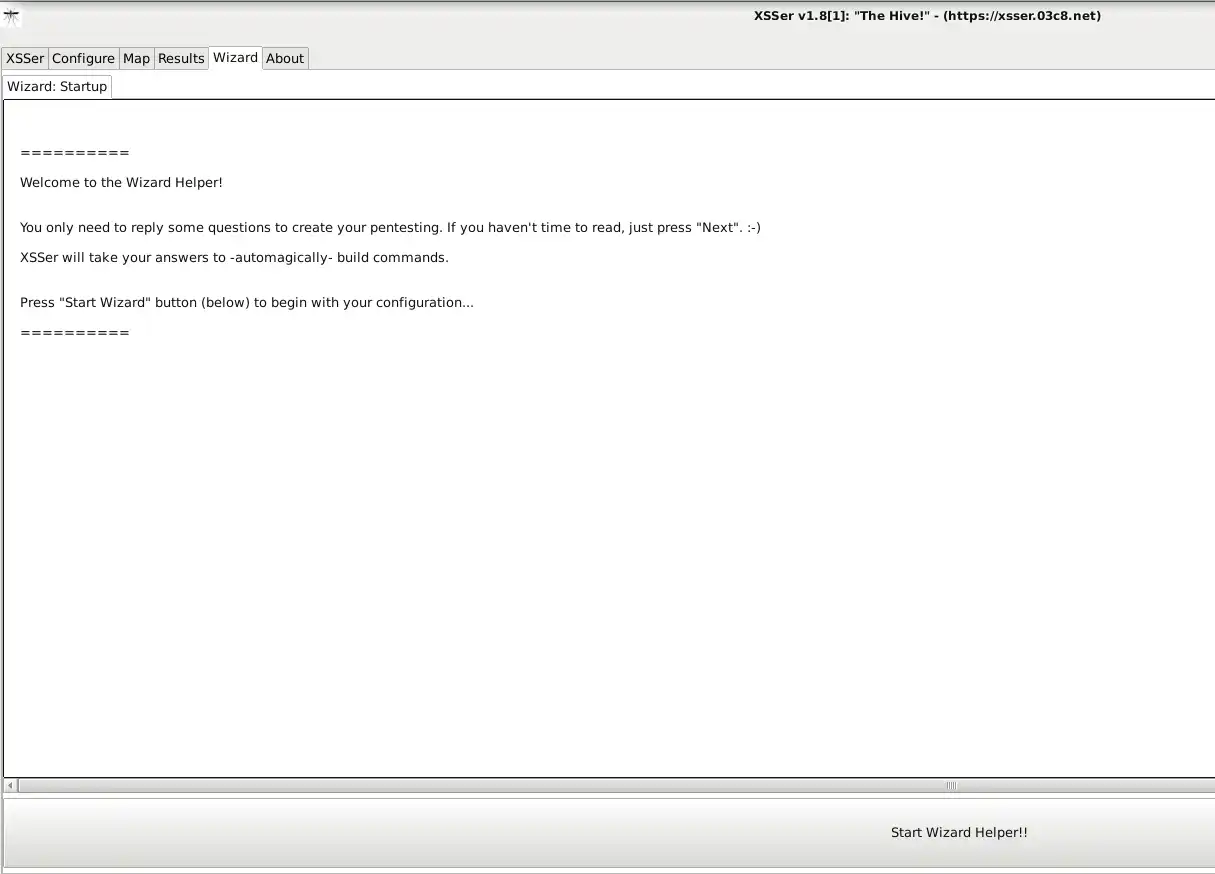Select the Wizard: Startup subtab

click(57, 86)
